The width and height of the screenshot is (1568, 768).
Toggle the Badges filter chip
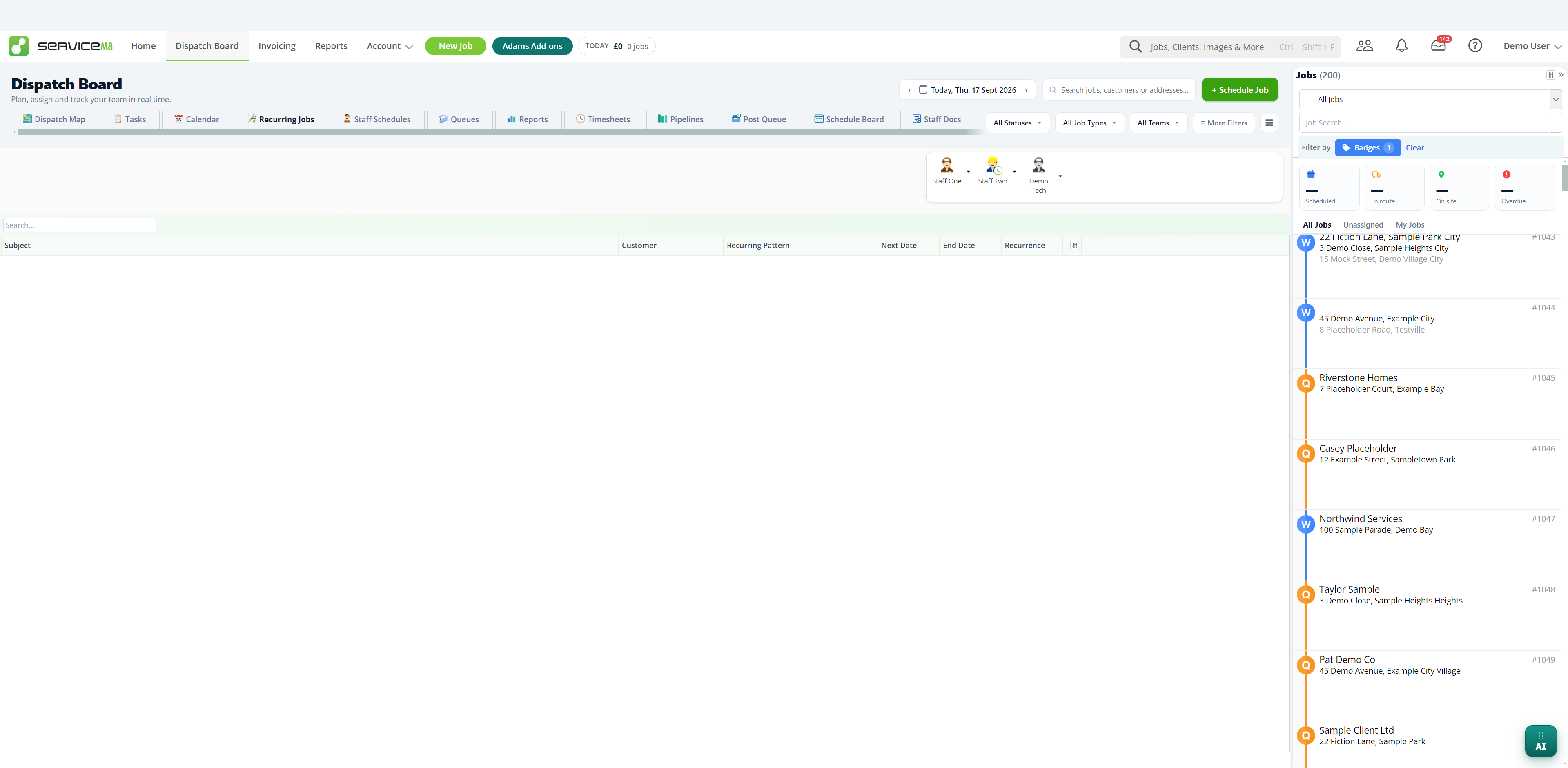tap(1367, 147)
